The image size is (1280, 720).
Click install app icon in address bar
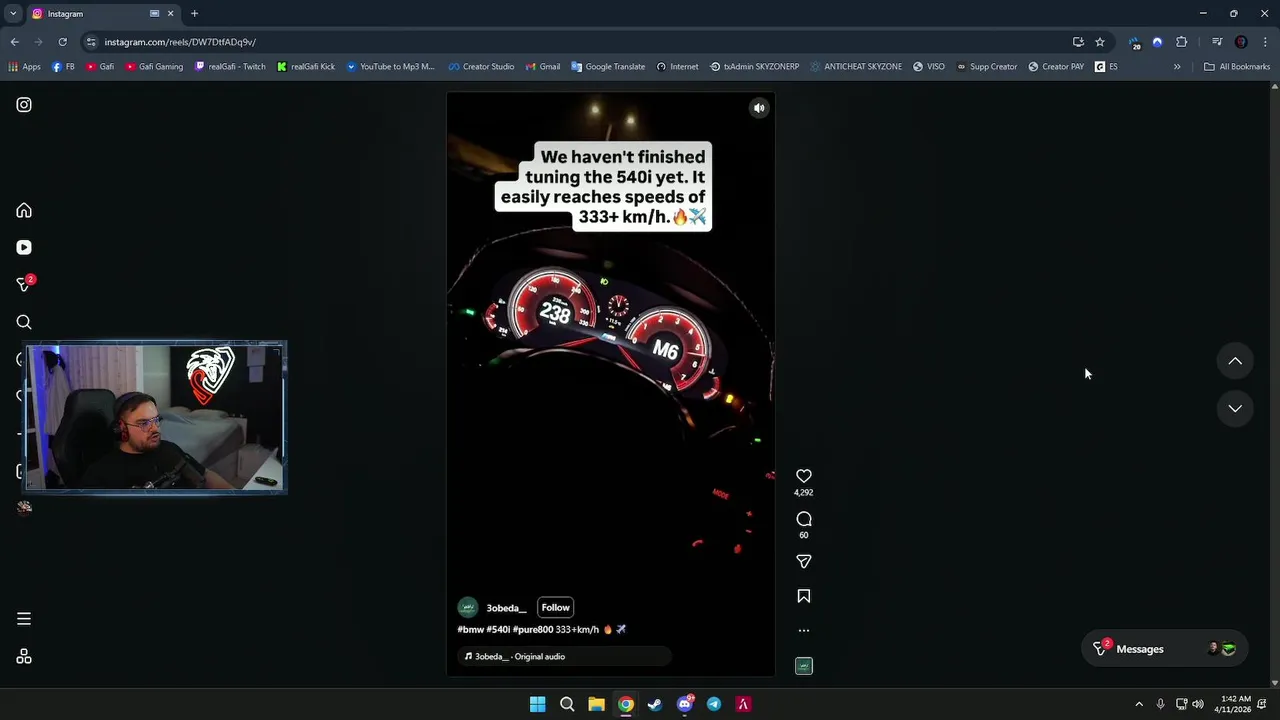[1078, 42]
